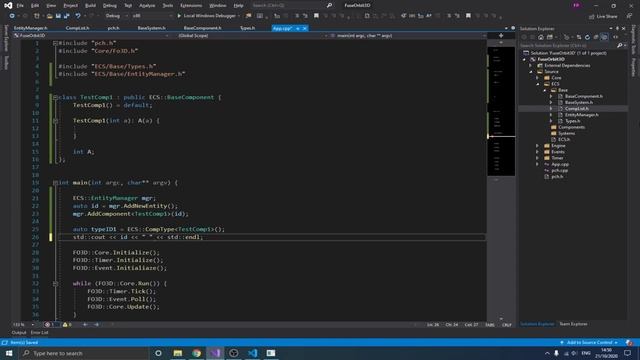The width and height of the screenshot is (640, 360).
Task: Click the Open File folder toolbar icon
Action: pos(49,16)
